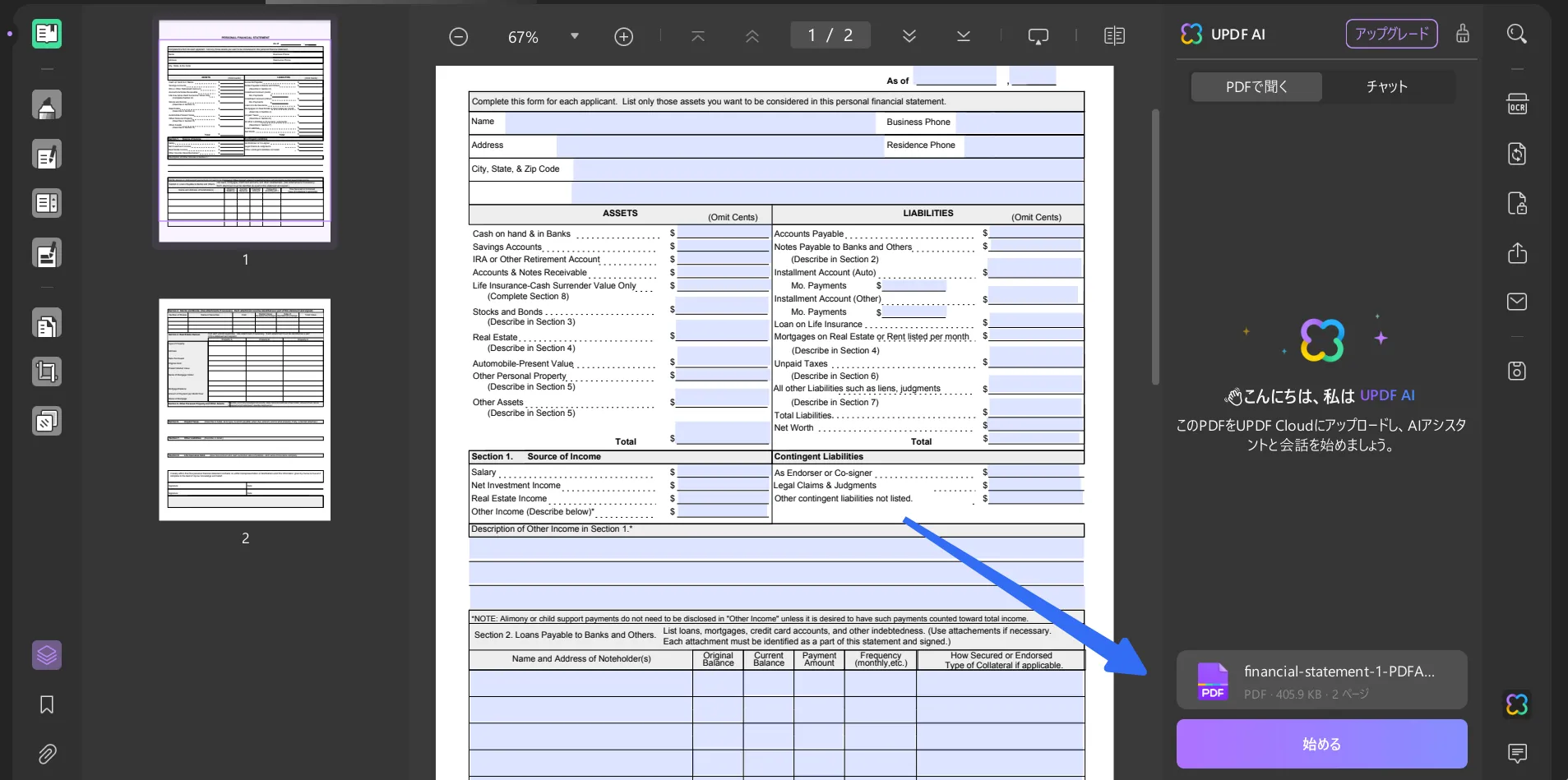Send the PDF by email

(1517, 302)
